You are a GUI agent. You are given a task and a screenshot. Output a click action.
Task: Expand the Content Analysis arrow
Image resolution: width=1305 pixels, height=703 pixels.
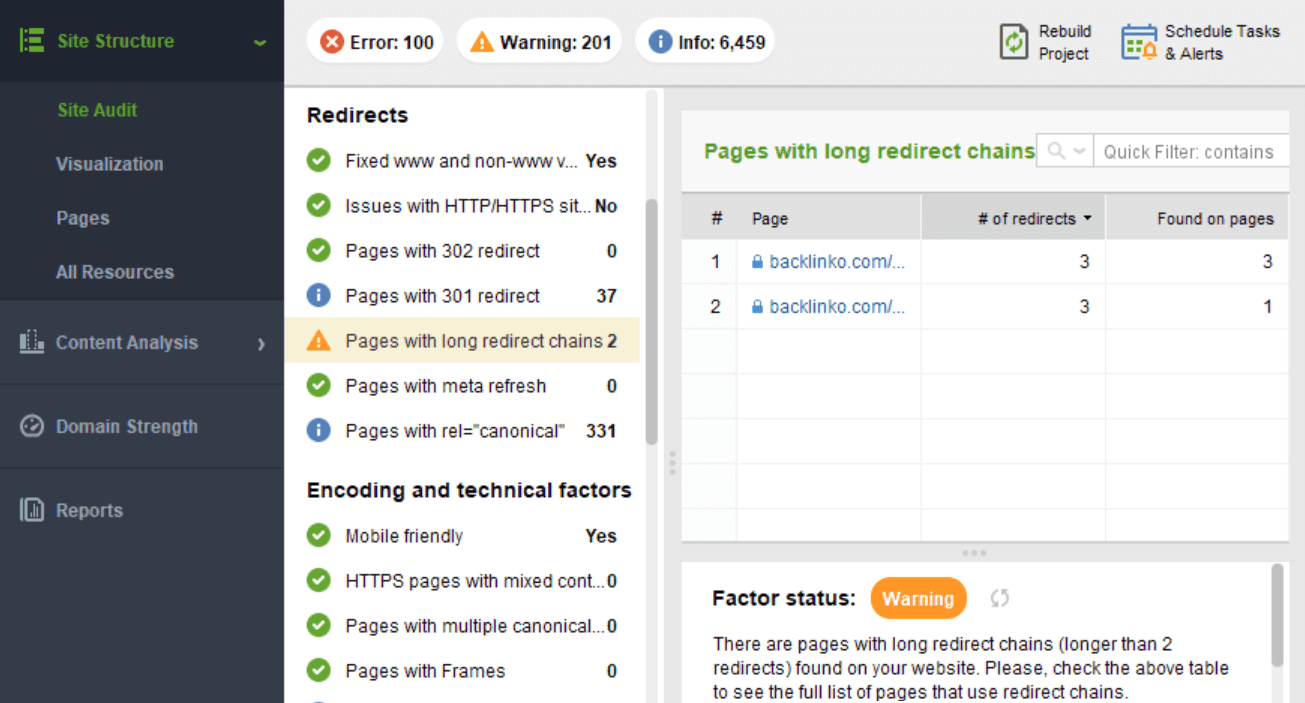261,344
